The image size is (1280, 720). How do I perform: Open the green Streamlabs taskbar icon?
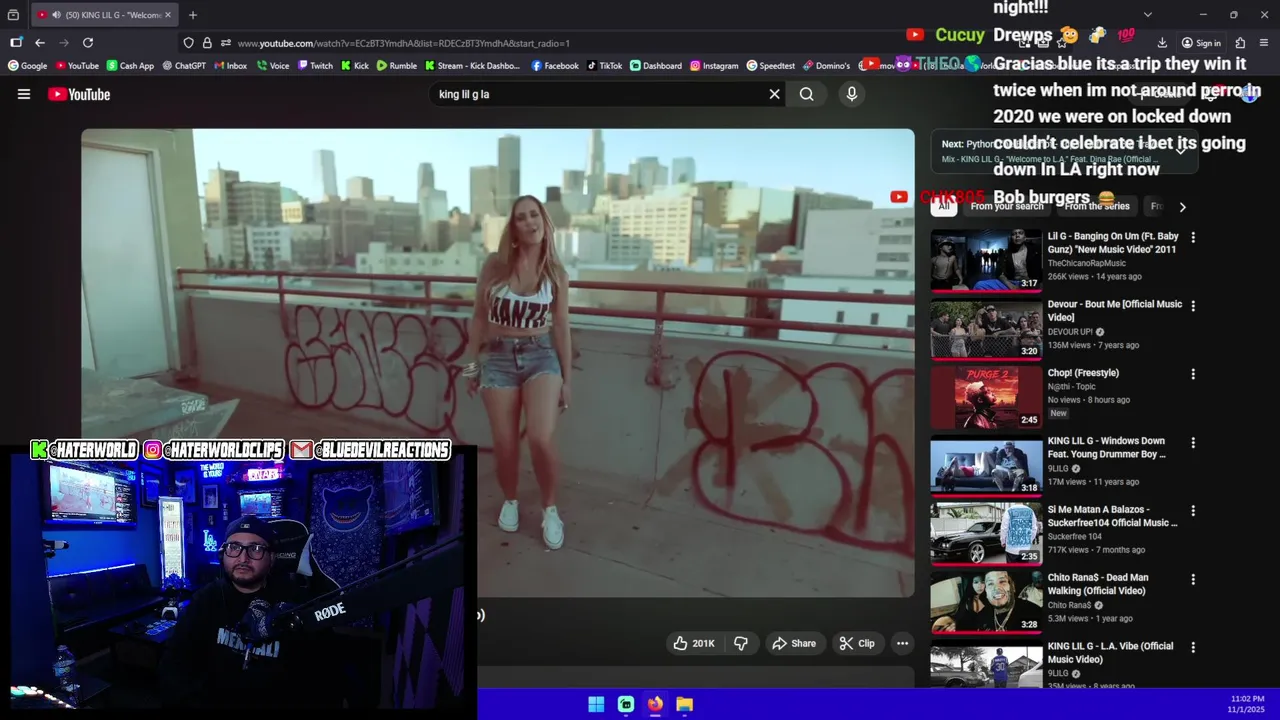626,704
